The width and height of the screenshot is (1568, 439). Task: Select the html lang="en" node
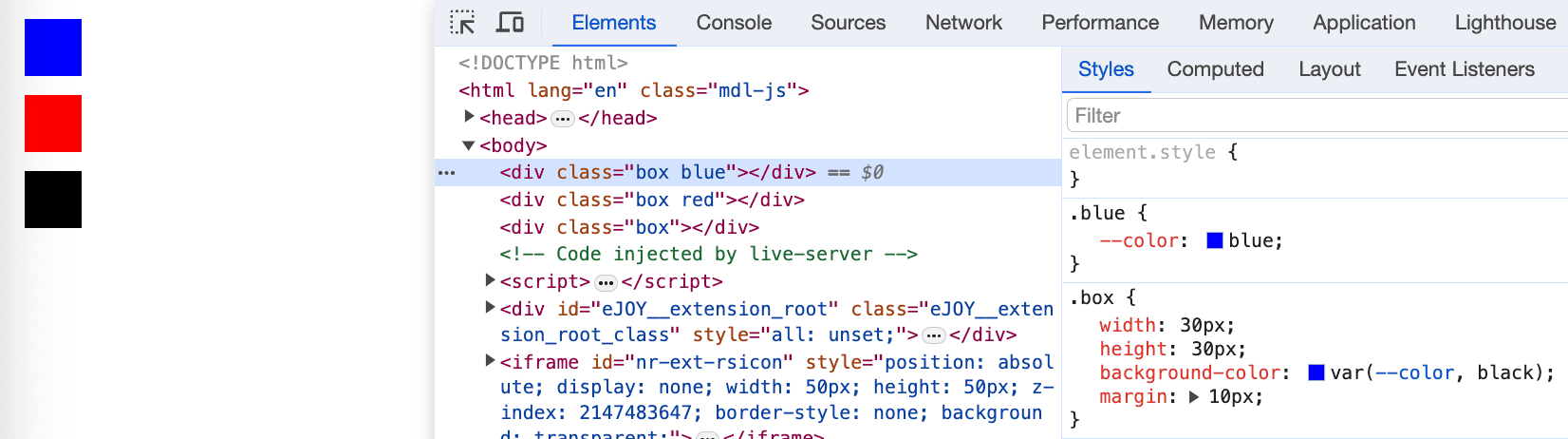(x=633, y=90)
